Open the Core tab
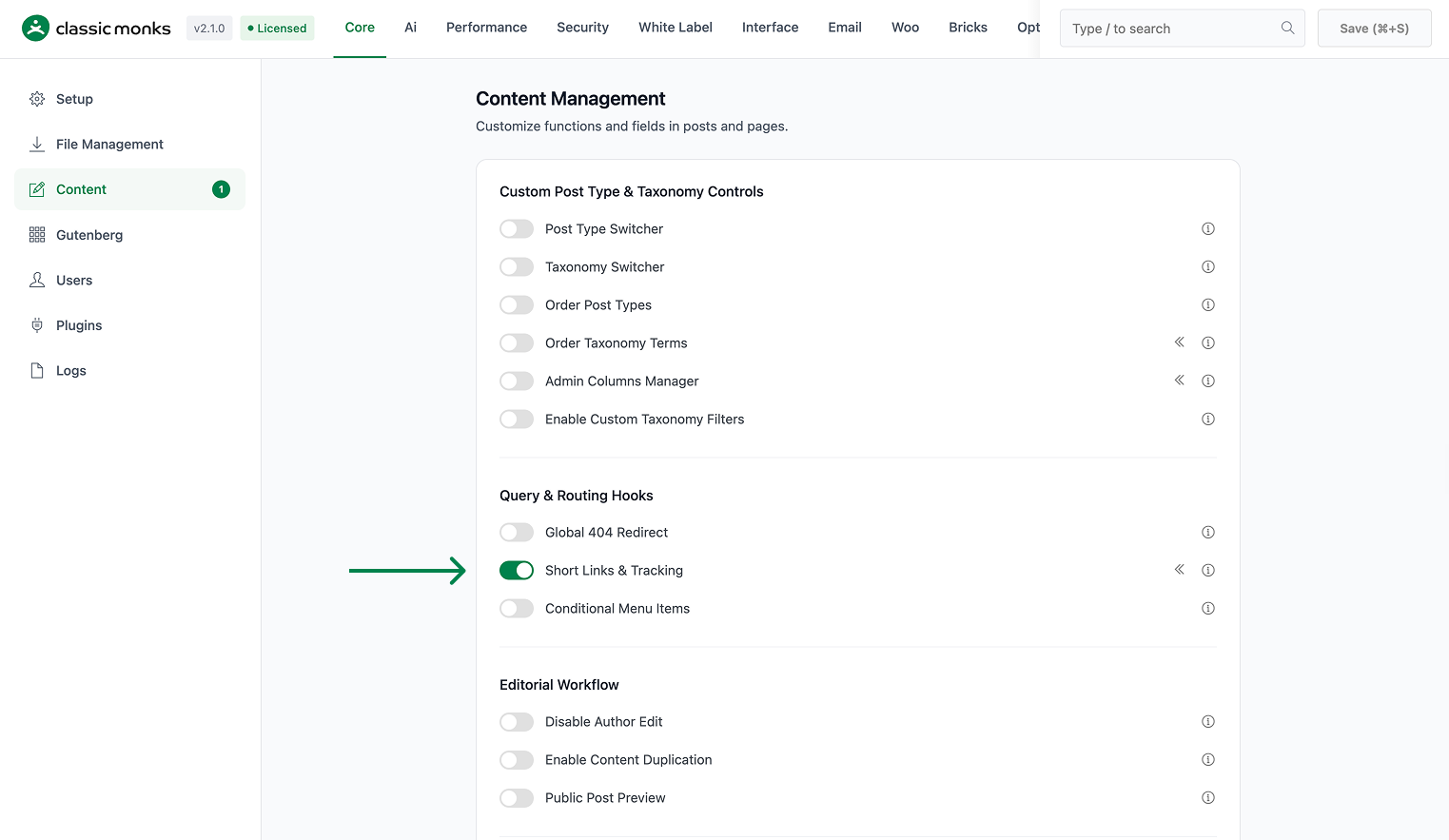1449x840 pixels. (x=360, y=28)
